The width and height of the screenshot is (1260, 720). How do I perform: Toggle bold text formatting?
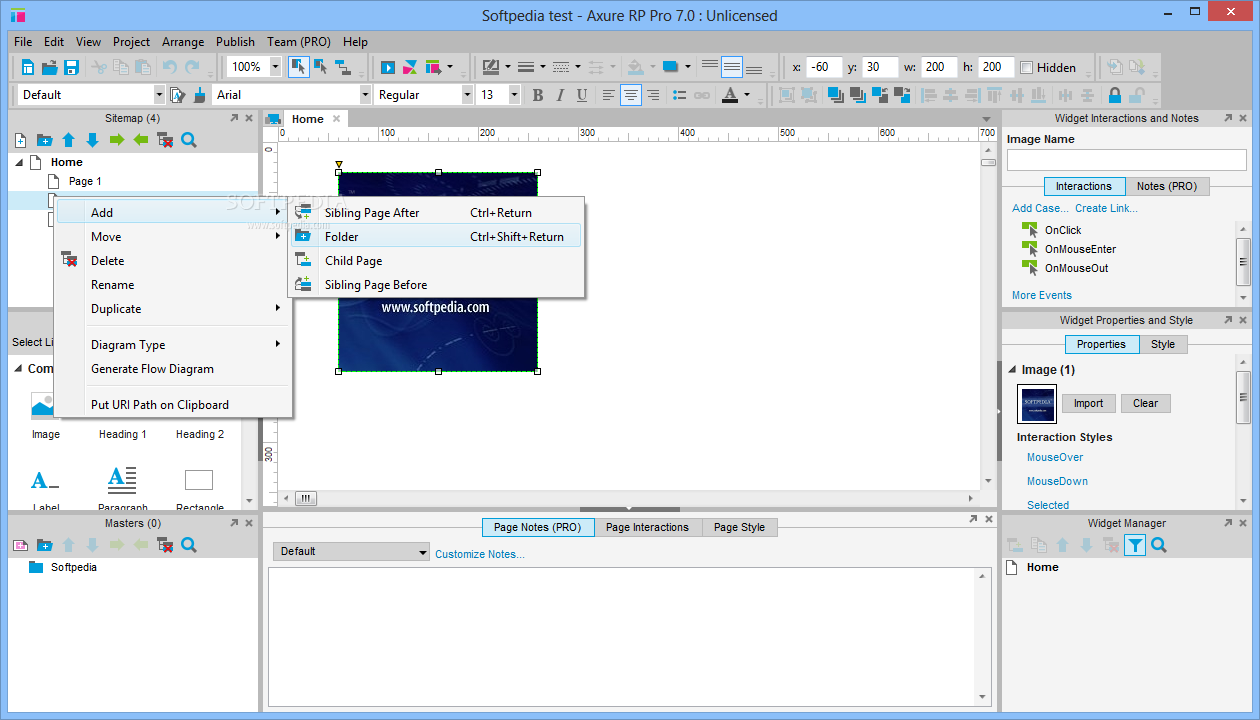pos(537,95)
